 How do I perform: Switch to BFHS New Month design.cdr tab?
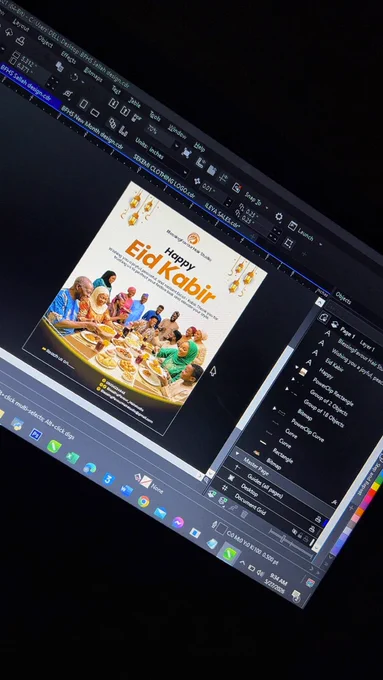tap(92, 128)
